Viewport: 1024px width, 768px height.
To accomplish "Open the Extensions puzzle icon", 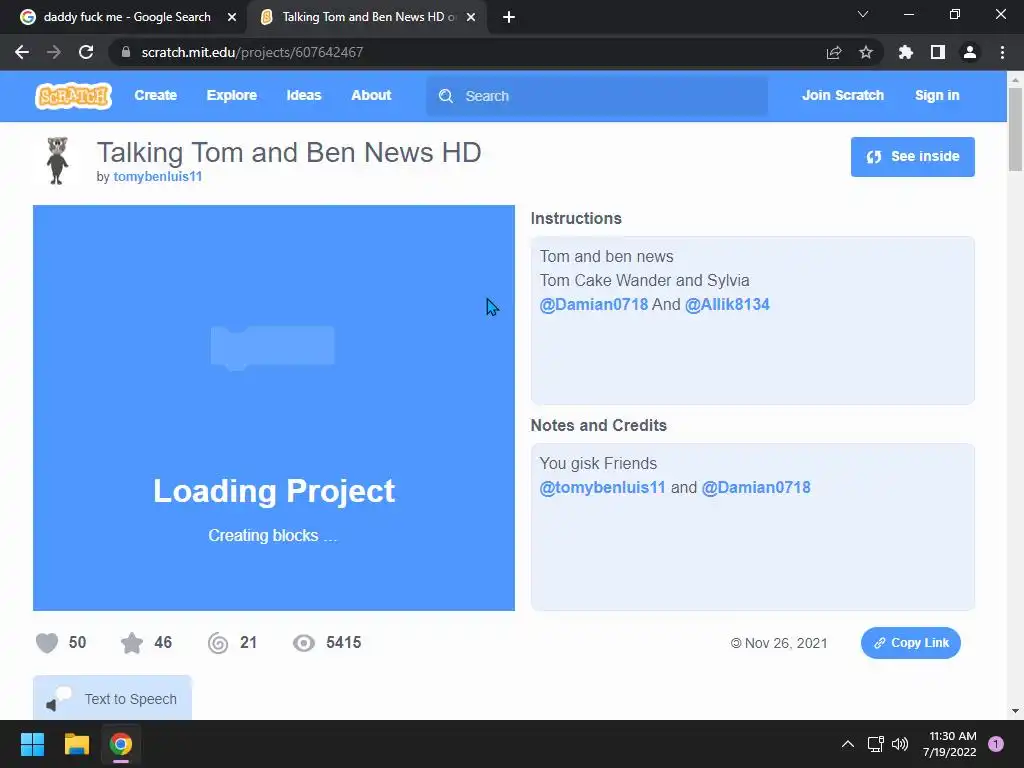I will point(906,52).
